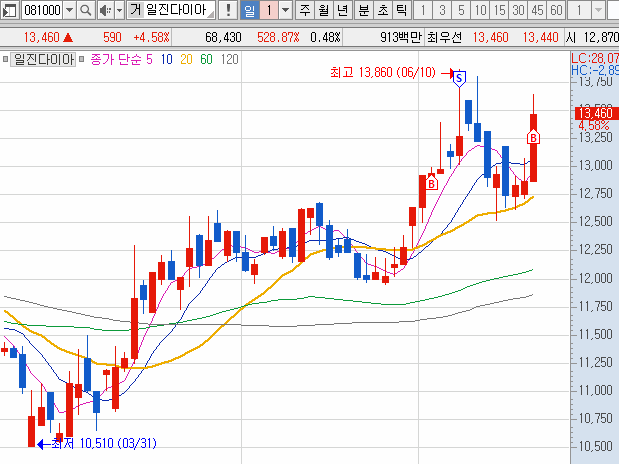Click the blue arrow at 최저 10,510 label

[x=42, y=443]
